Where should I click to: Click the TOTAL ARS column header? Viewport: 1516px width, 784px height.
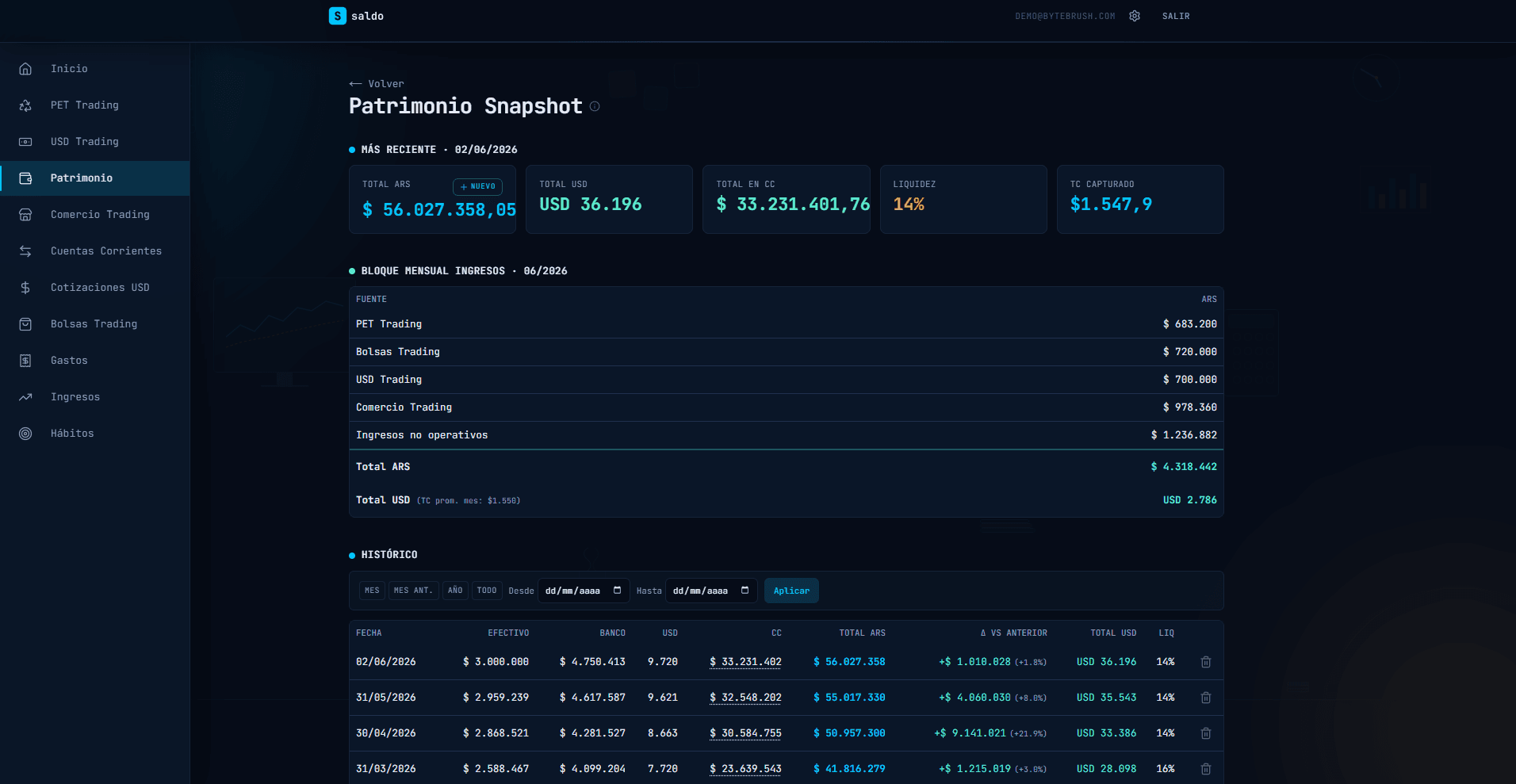[x=862, y=633]
